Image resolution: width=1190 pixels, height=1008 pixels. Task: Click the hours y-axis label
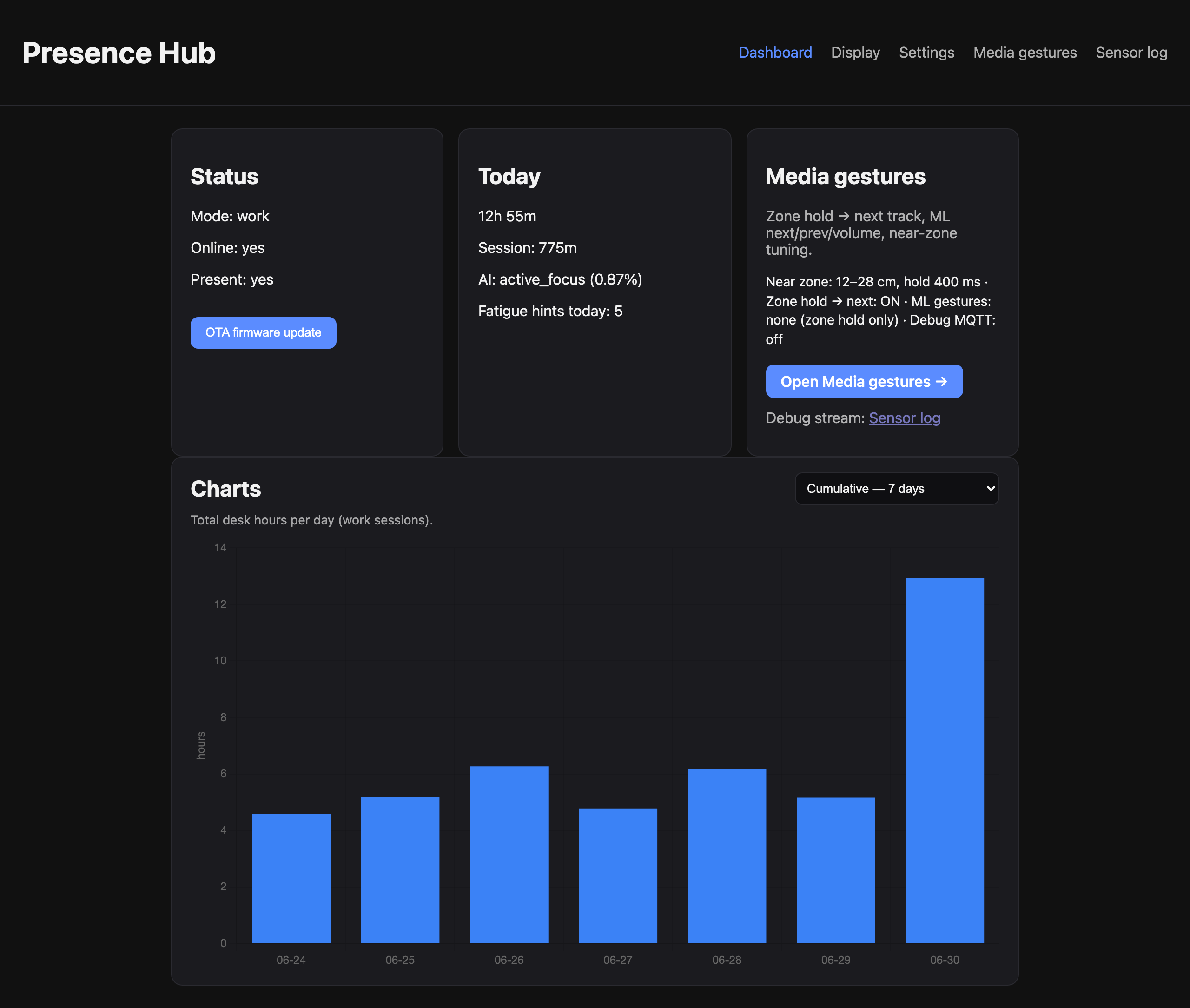tap(200, 745)
